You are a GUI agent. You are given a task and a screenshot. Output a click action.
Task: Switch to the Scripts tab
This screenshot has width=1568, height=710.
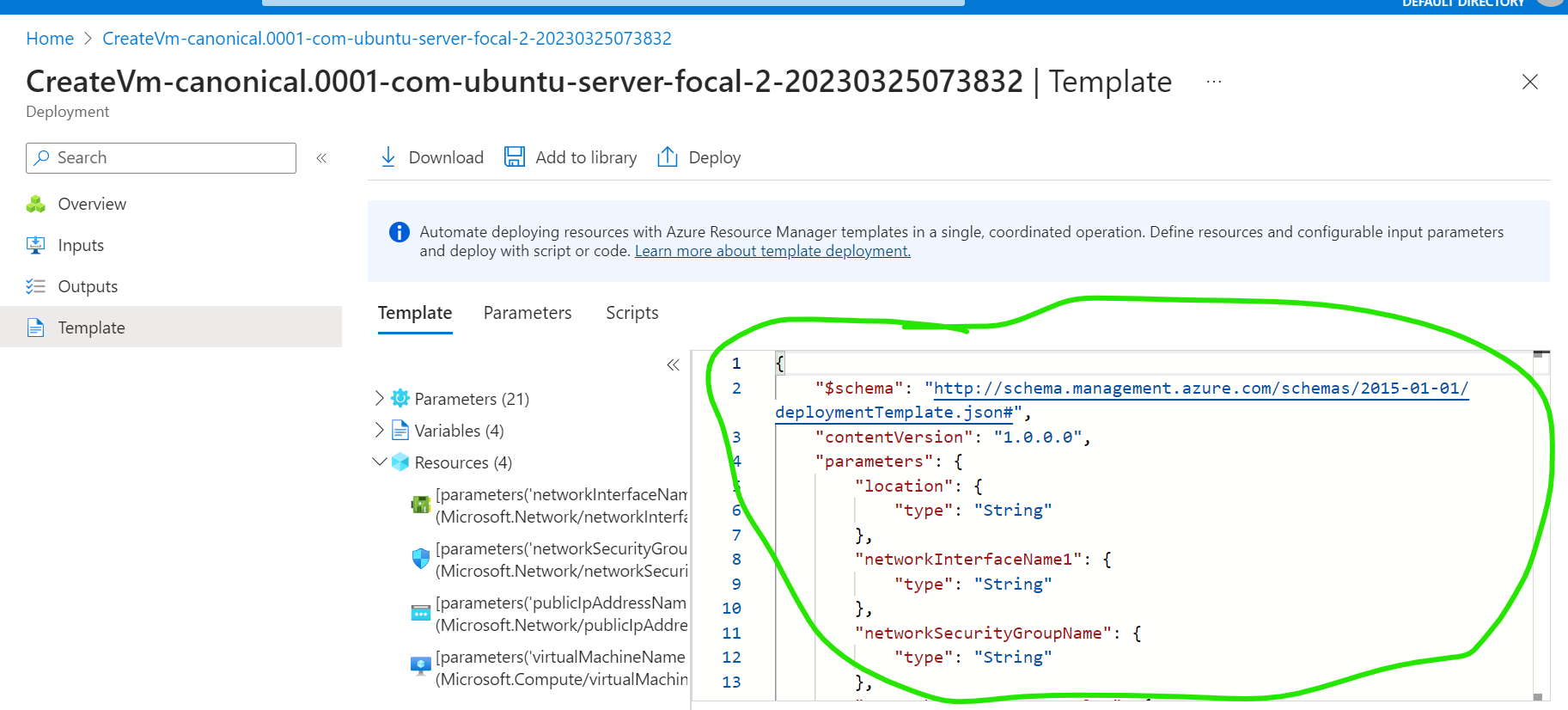click(x=631, y=313)
